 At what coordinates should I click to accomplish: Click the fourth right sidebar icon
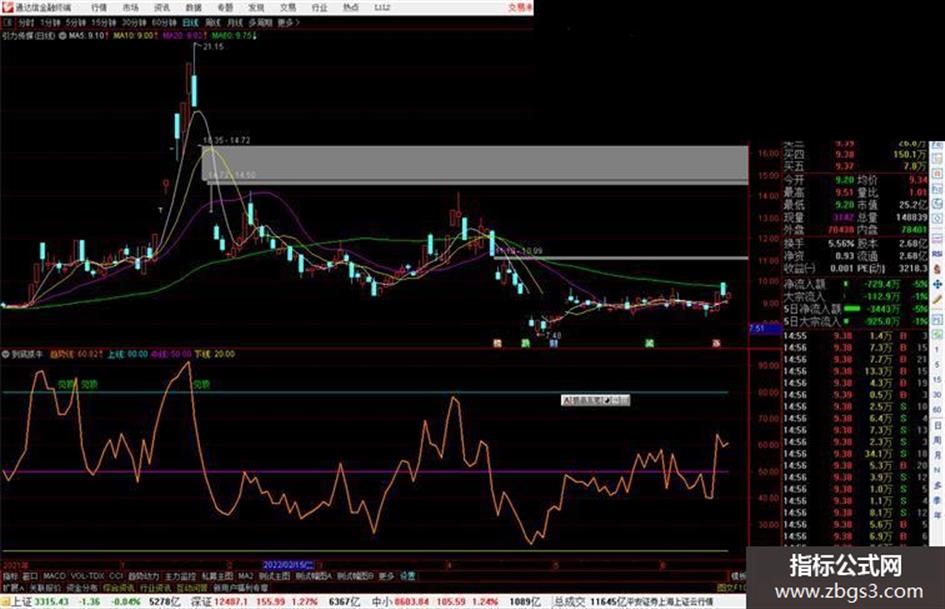coord(937,188)
